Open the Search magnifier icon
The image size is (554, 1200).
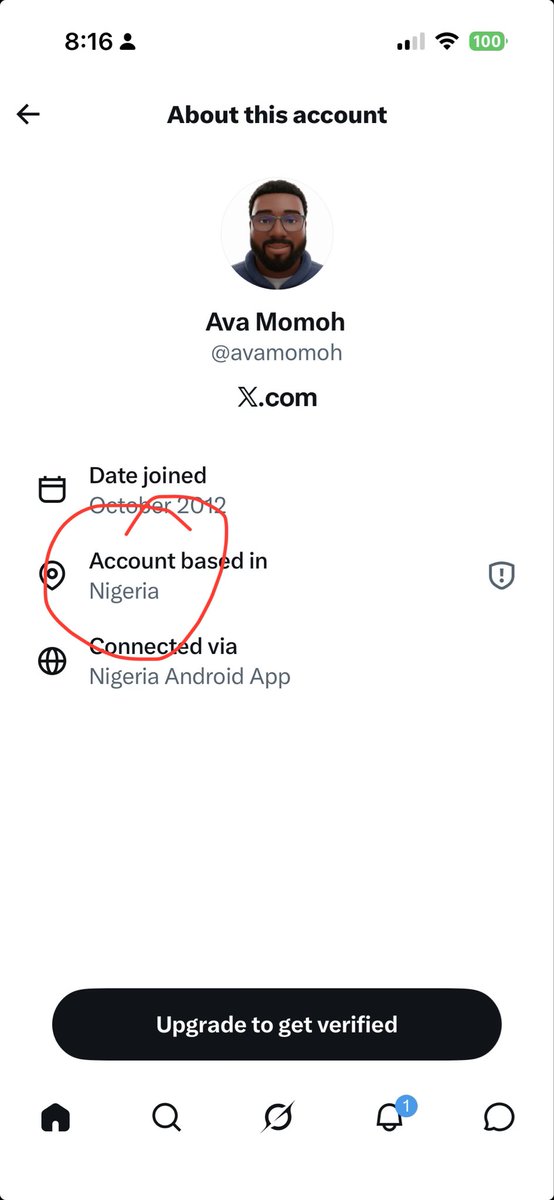click(x=167, y=1116)
